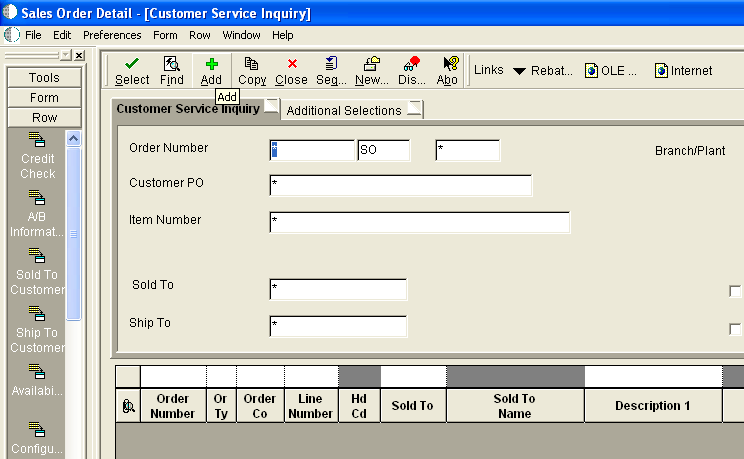
Task: Switch to Additional Selections tab
Action: [352, 110]
